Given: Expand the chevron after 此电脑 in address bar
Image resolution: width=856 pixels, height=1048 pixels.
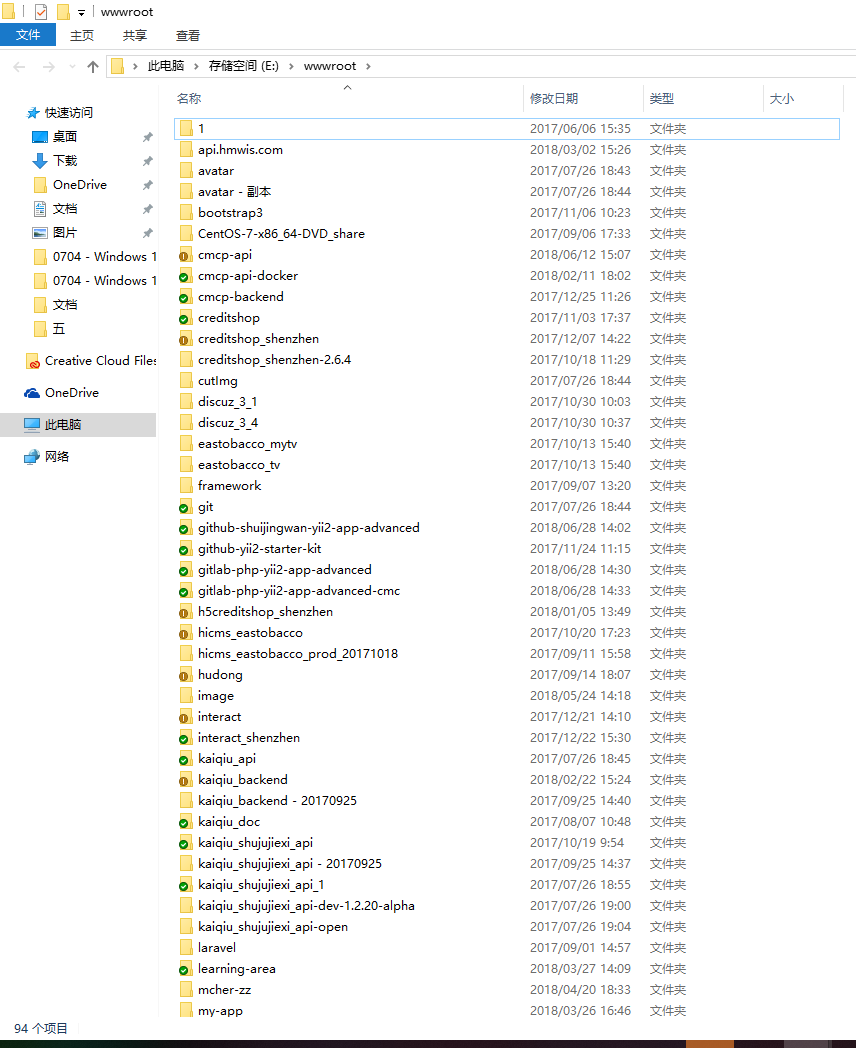Looking at the screenshot, I should click(196, 66).
